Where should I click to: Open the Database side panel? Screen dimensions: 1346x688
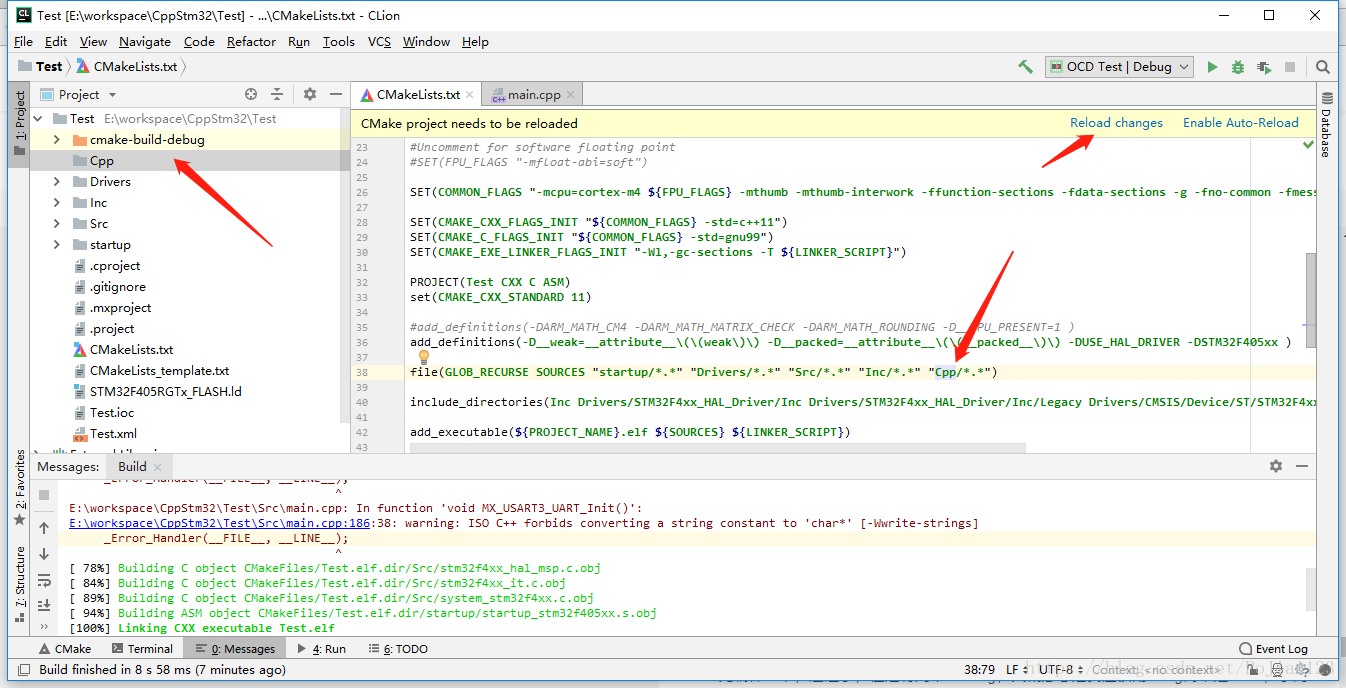[1326, 125]
